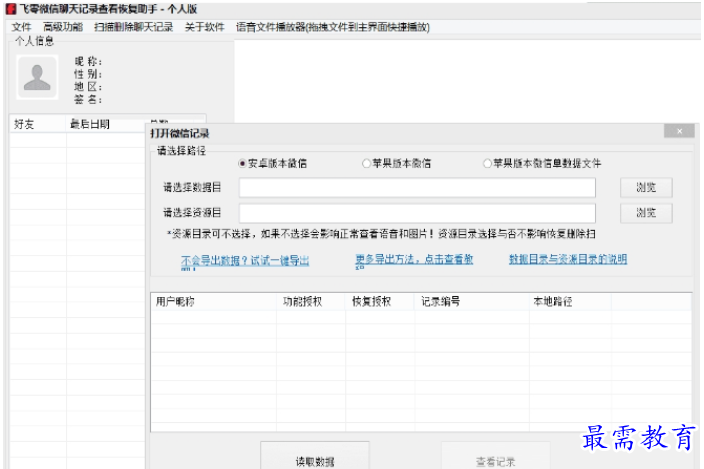Image resolution: width=704 pixels, height=469 pixels.
Task: Open the 高级功能 menu
Action: pos(63,27)
